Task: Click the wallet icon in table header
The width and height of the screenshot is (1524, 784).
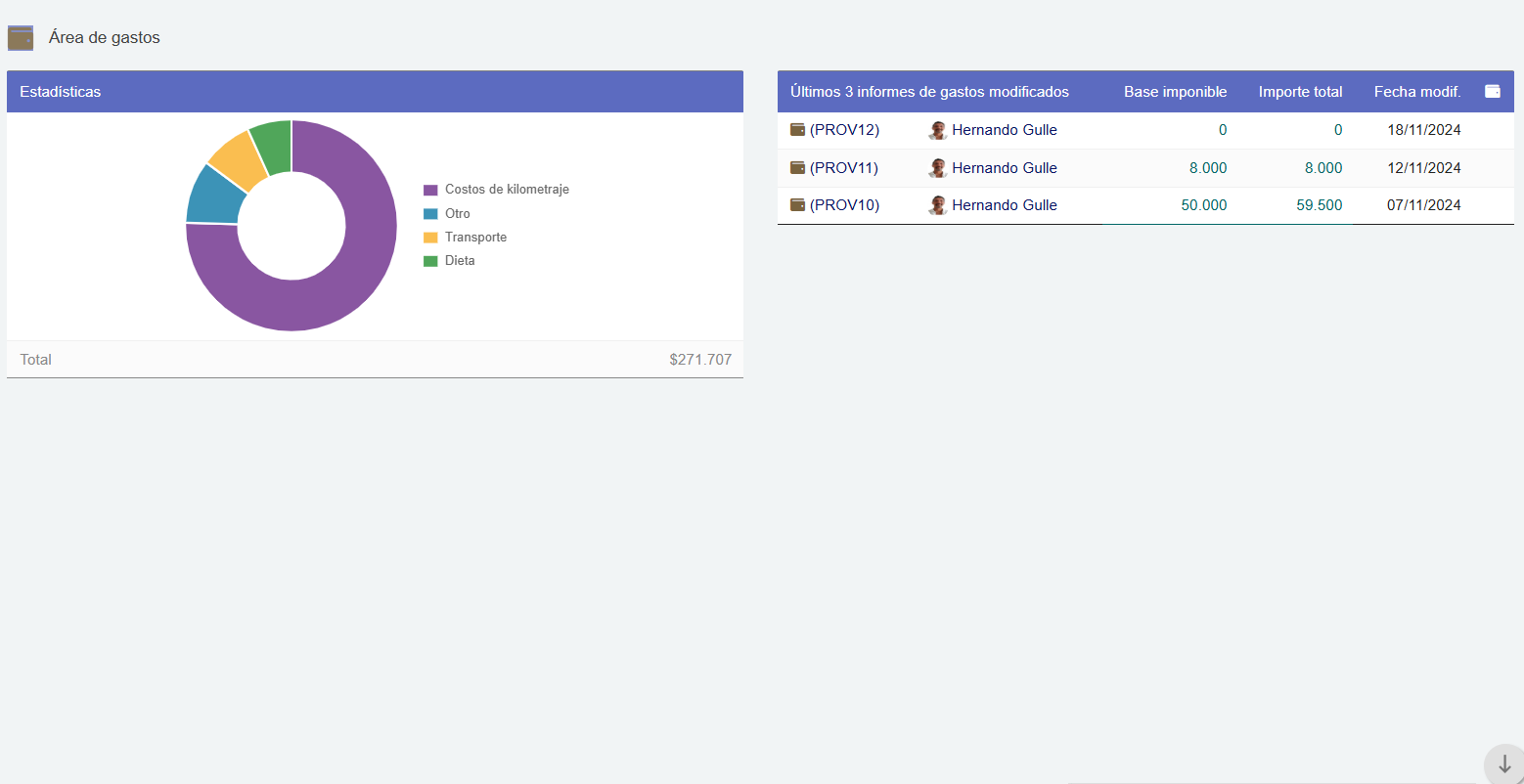Action: (1492, 91)
